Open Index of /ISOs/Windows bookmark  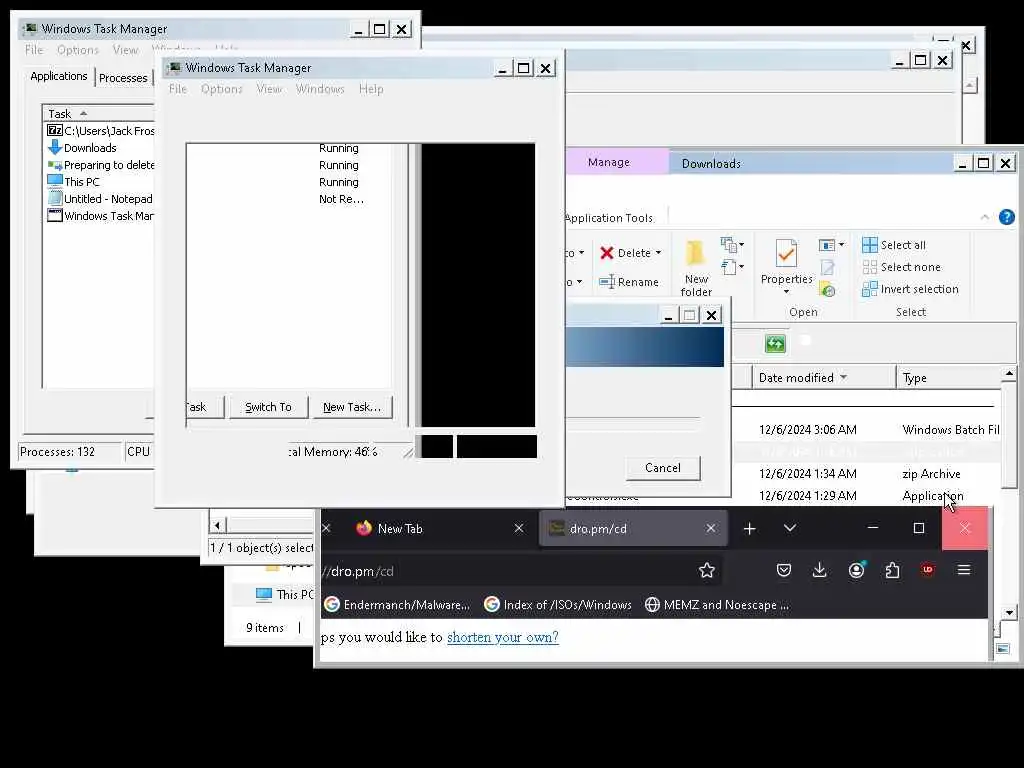coord(558,605)
